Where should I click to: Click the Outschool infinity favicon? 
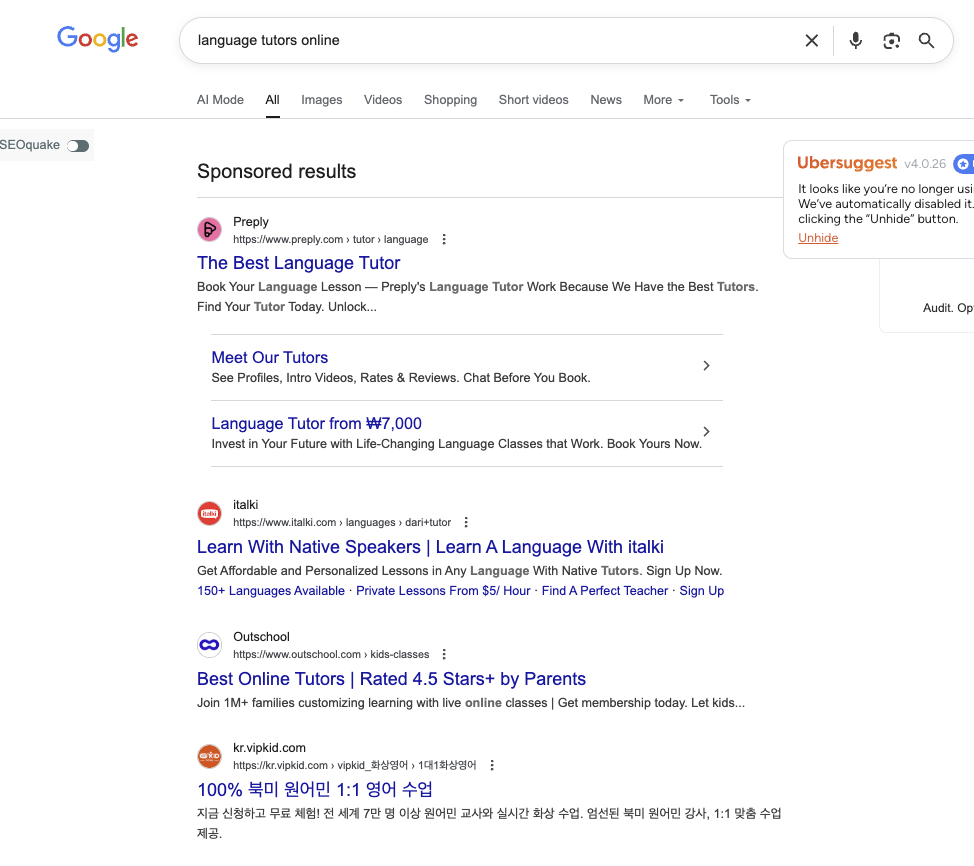[209, 645]
